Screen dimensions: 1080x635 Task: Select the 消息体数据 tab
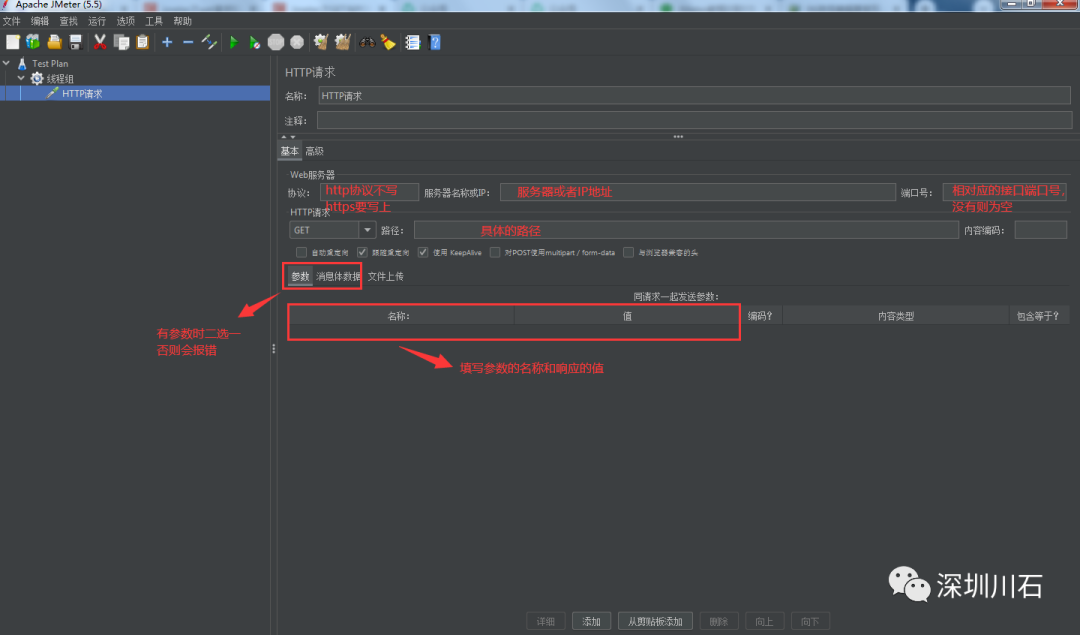coord(338,276)
